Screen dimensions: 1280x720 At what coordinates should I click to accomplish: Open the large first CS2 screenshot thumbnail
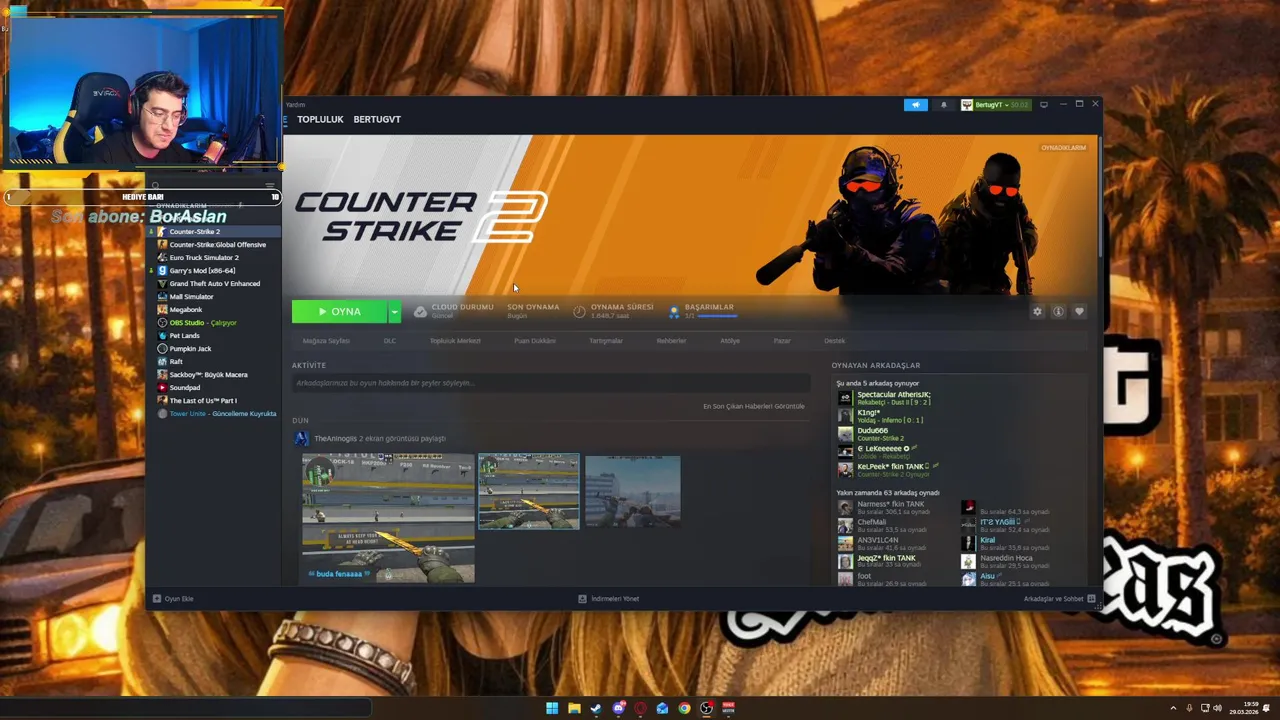(388, 518)
